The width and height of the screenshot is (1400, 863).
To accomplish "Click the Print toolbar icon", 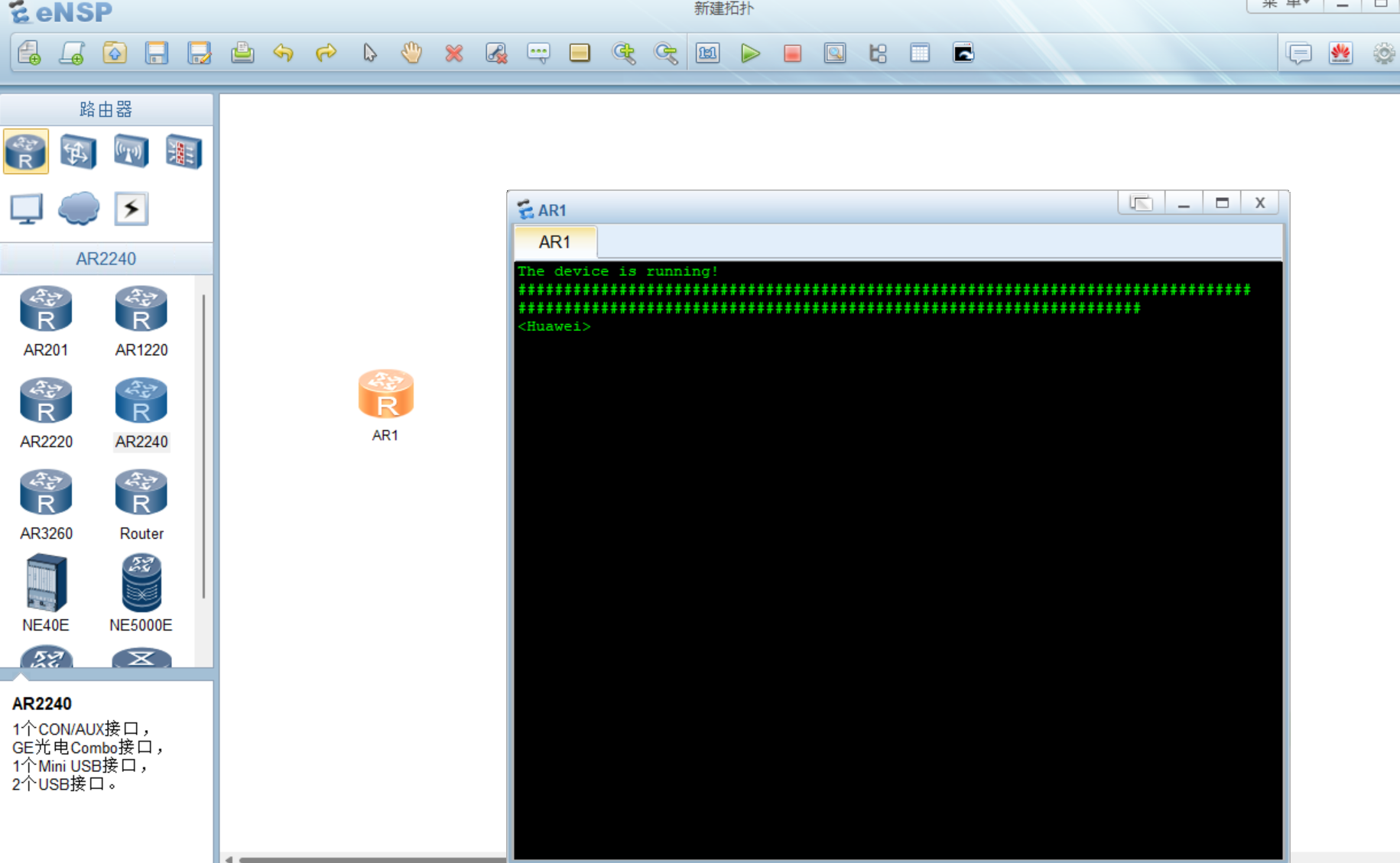I will pyautogui.click(x=242, y=54).
